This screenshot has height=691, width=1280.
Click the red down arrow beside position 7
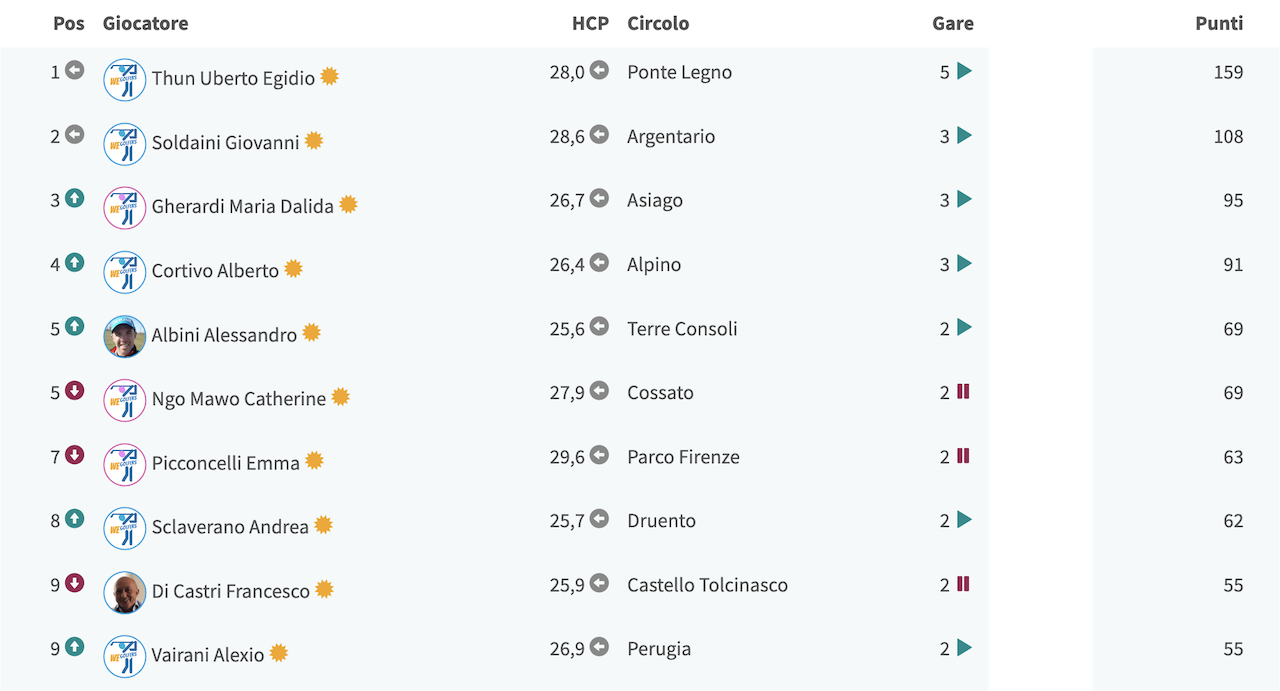74,455
